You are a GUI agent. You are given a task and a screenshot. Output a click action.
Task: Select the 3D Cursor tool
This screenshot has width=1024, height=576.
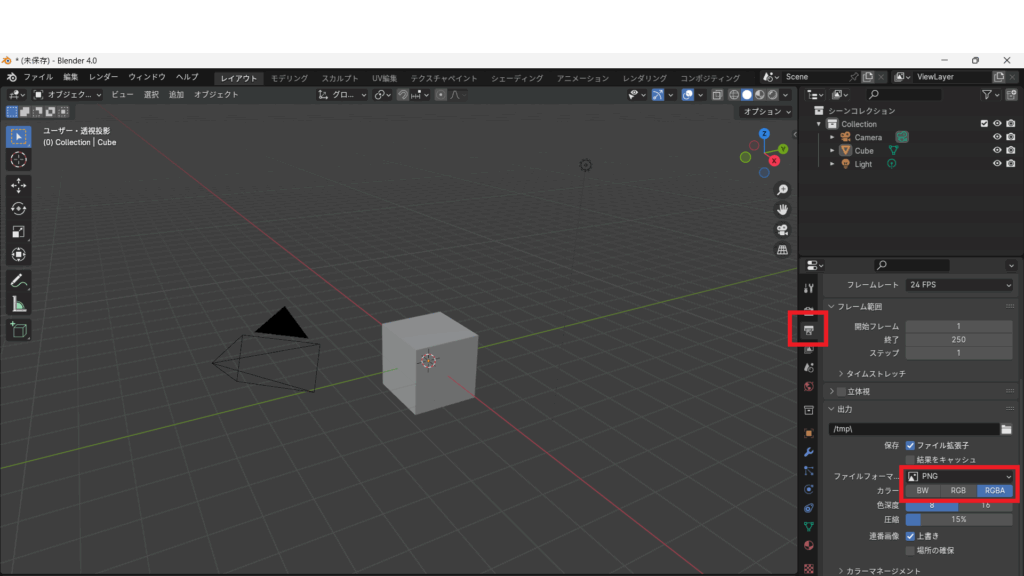tap(18, 159)
